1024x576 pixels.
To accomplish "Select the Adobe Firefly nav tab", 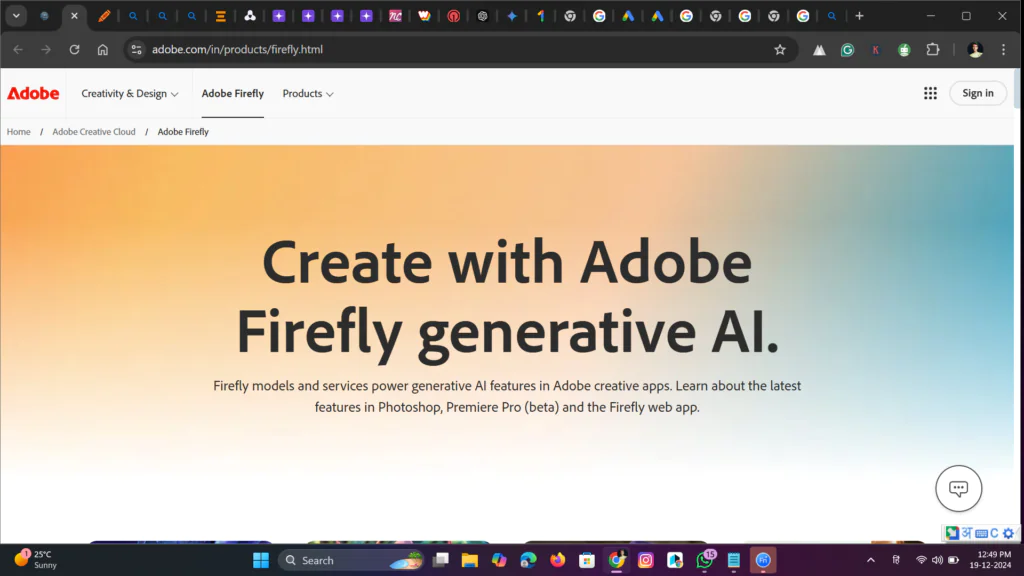I will pos(232,93).
